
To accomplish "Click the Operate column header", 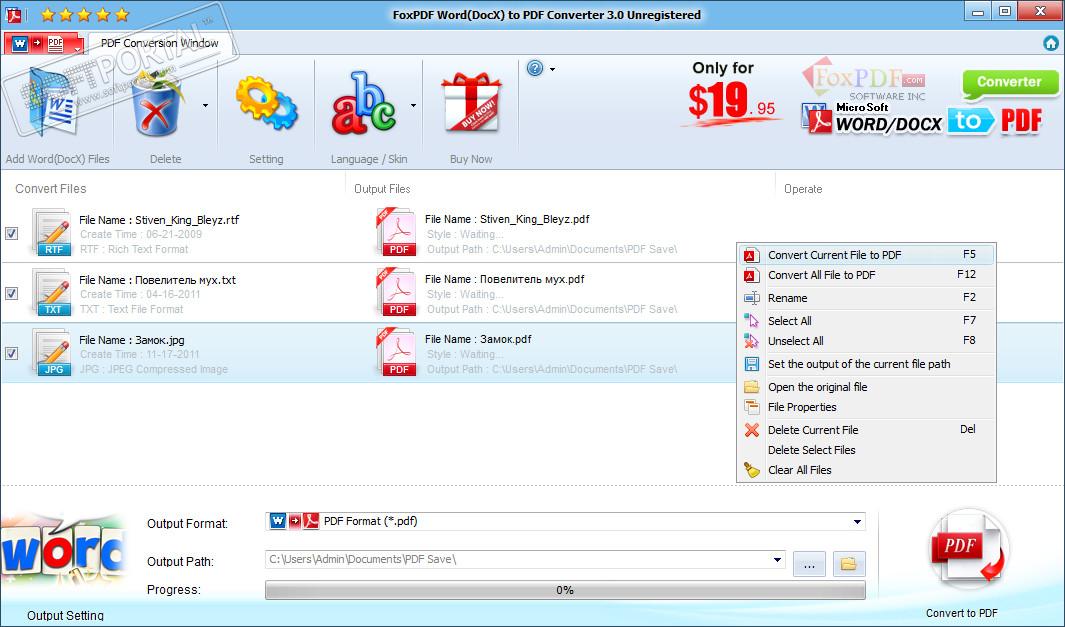I will tap(803, 189).
